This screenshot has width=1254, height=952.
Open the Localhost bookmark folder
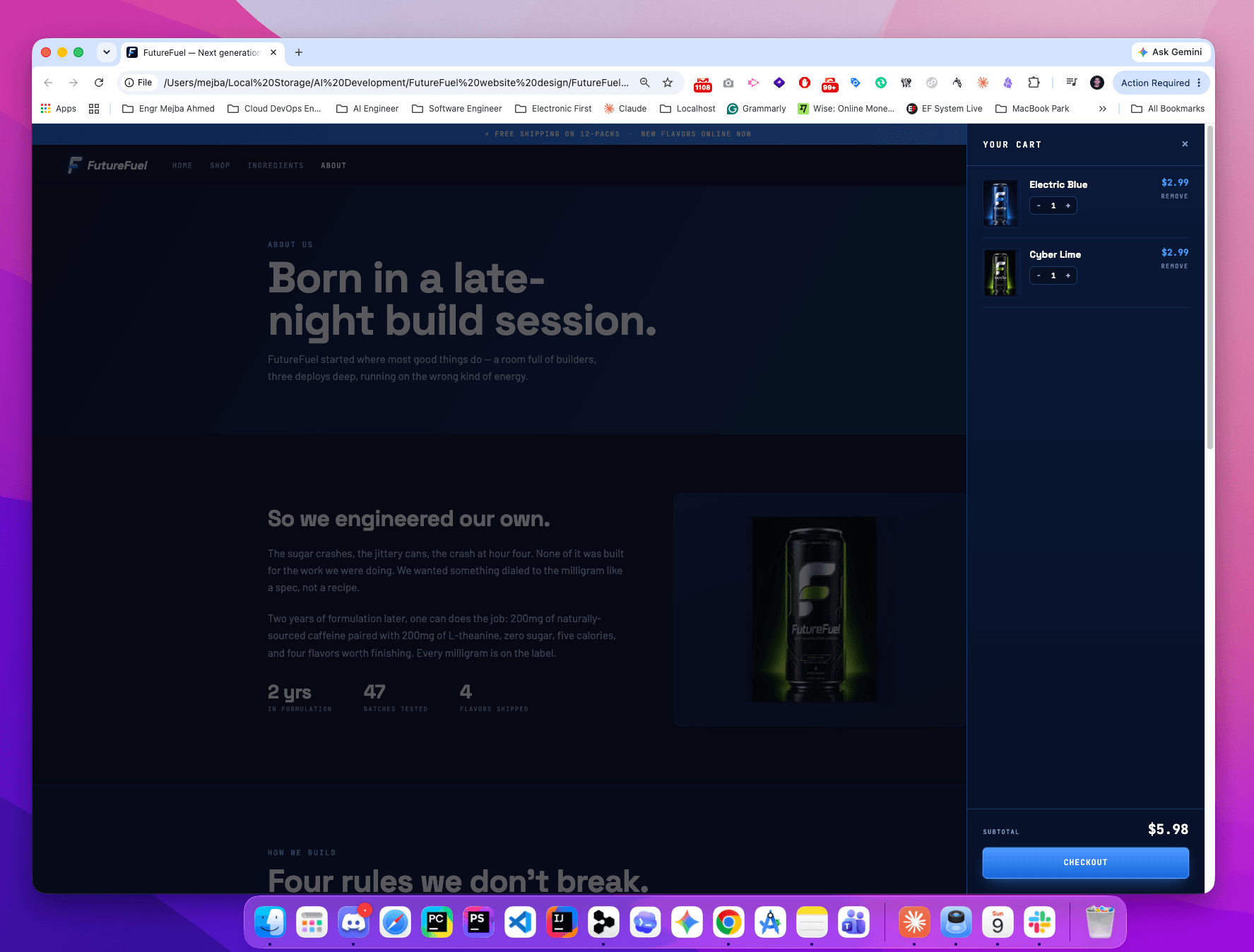(x=687, y=108)
